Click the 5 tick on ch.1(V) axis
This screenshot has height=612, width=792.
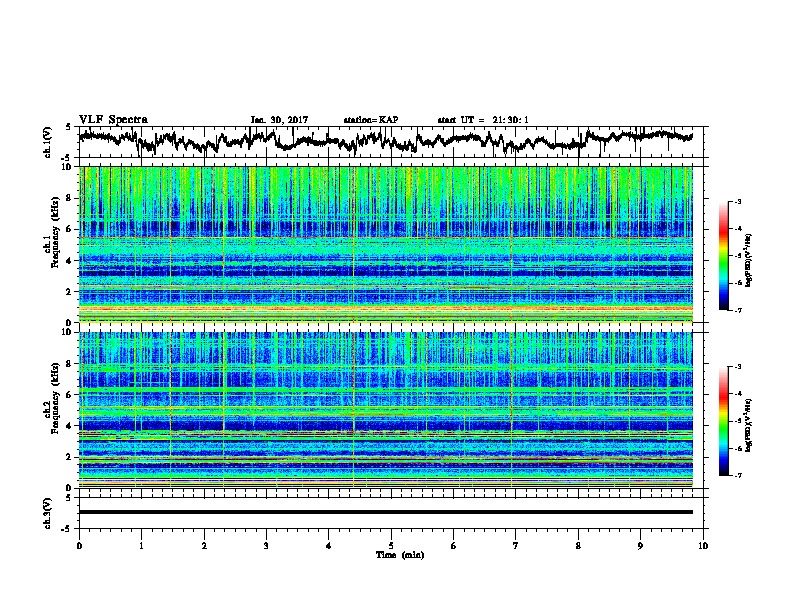[x=68, y=127]
